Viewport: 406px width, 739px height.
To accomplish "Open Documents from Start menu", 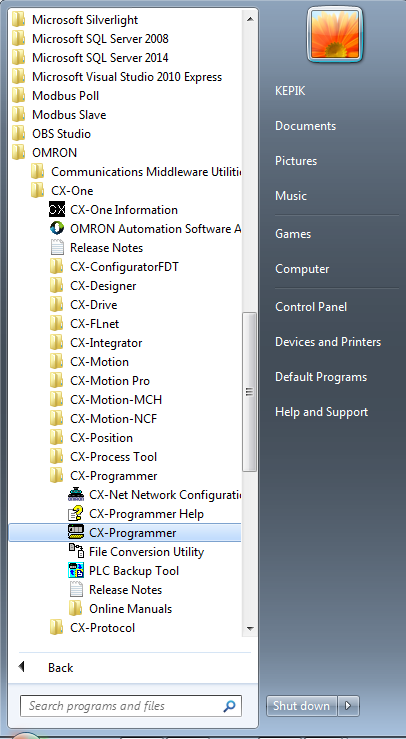I will [306, 126].
